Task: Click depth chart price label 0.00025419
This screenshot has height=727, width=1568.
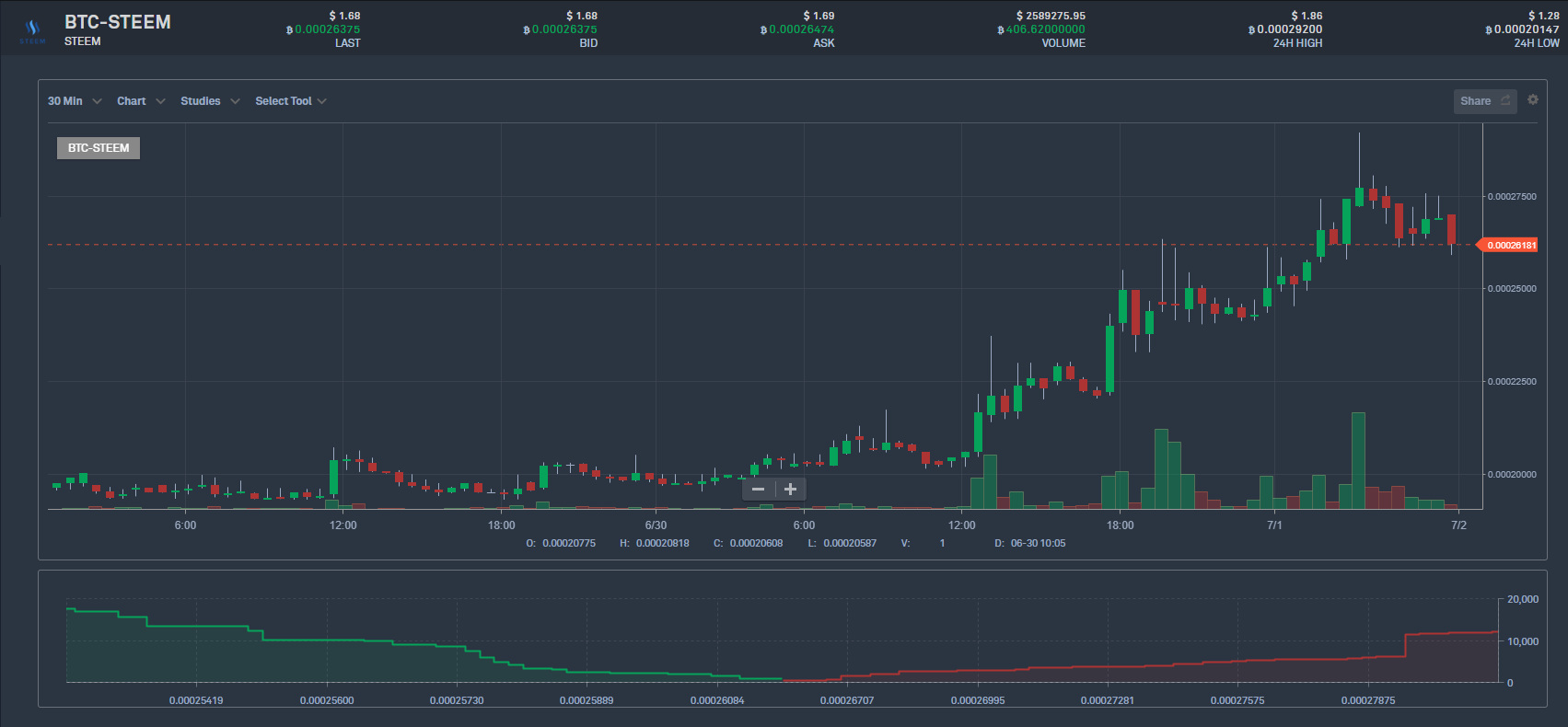Action: pos(196,700)
